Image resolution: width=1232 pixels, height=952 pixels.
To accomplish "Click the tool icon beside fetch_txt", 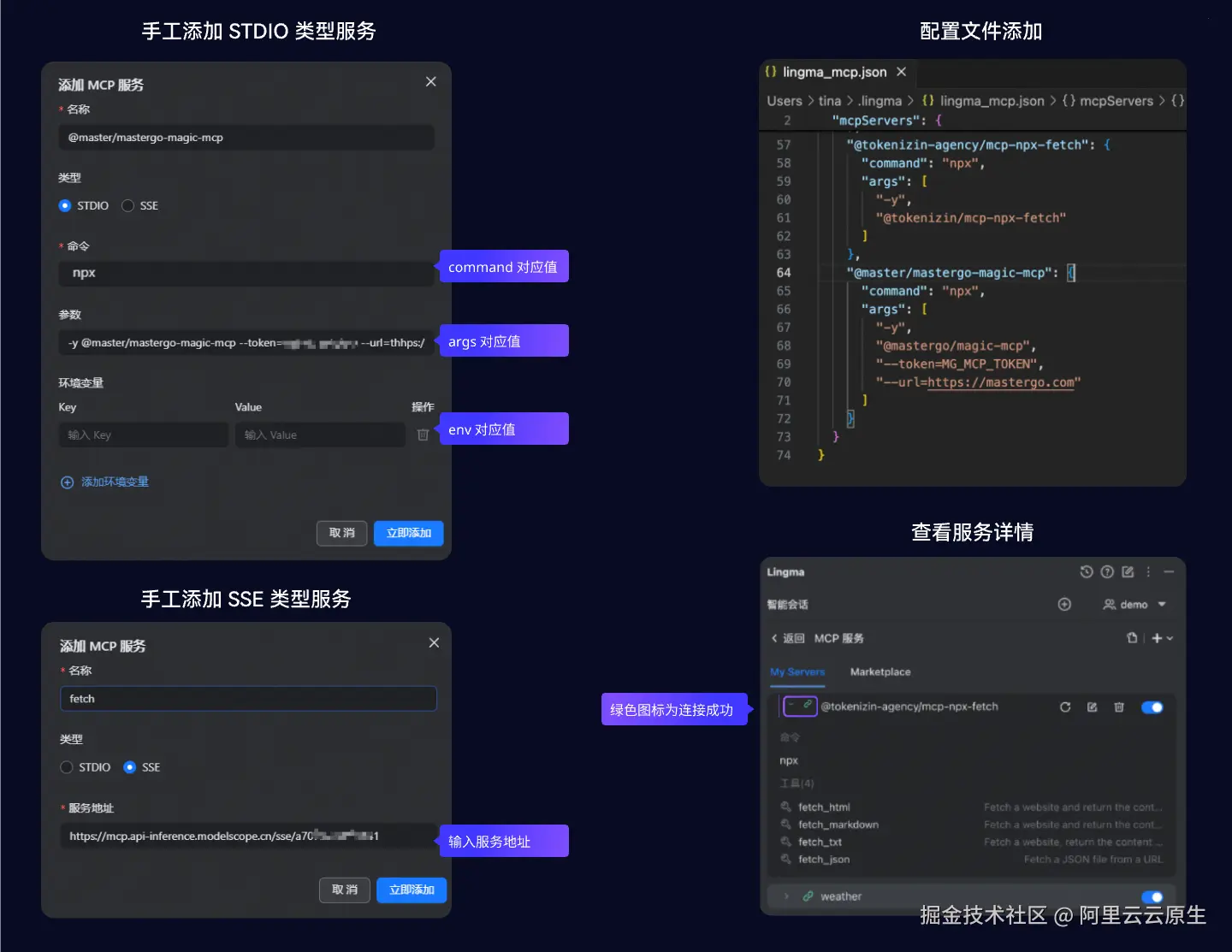I will (785, 842).
